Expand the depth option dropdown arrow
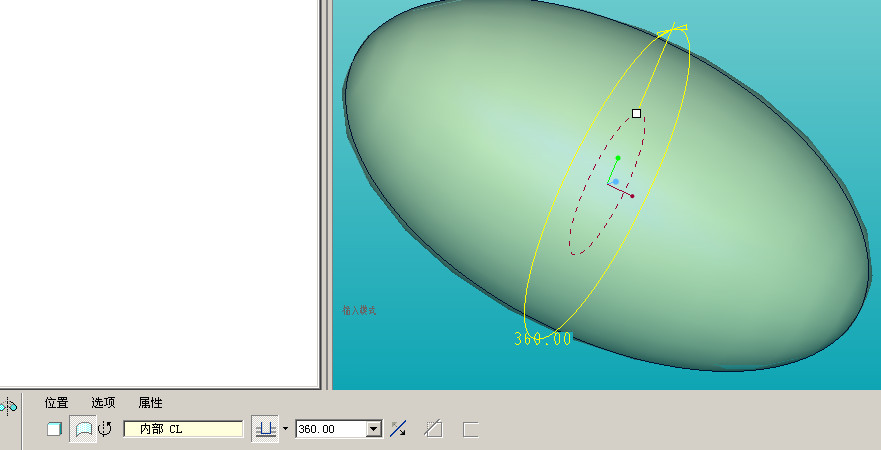This screenshot has height=450, width=881. tap(285, 429)
